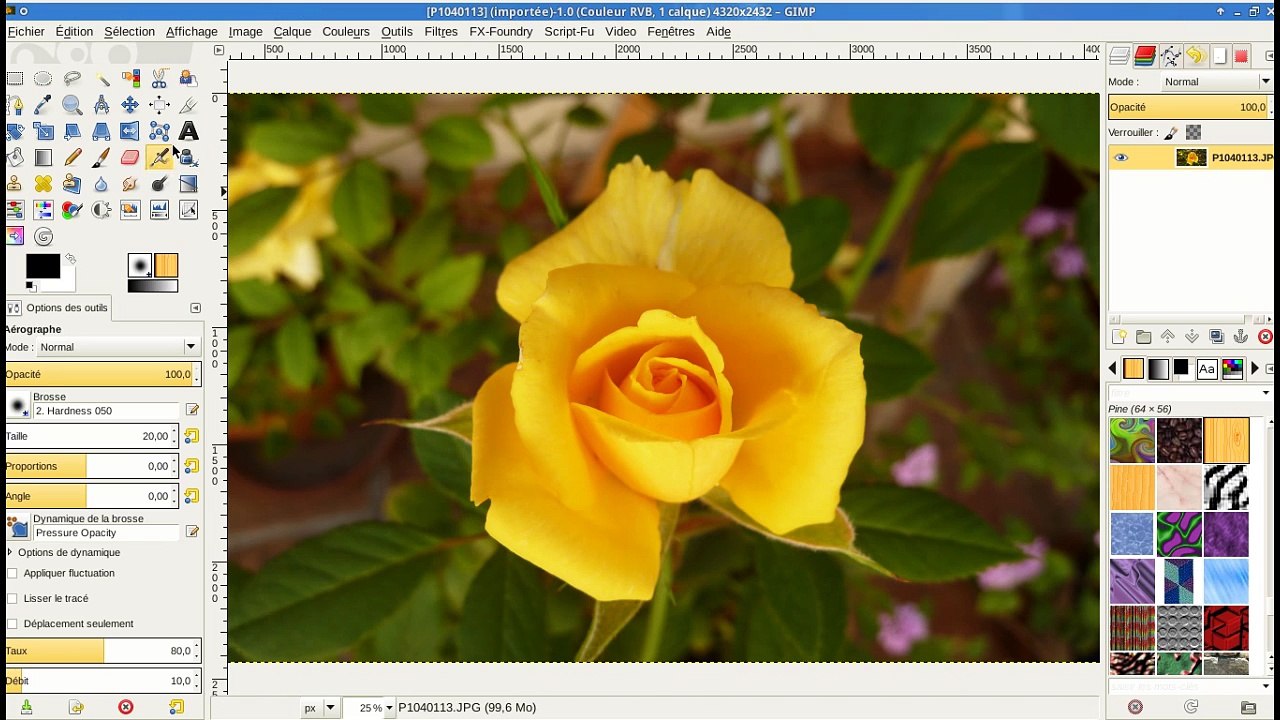Viewport: 1280px width, 720px height.
Task: Create a new layer from layers panel
Action: point(1119,337)
